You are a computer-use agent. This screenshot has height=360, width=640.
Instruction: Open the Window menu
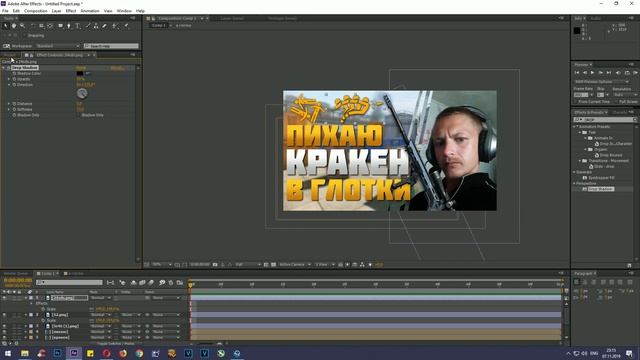(x=124, y=11)
